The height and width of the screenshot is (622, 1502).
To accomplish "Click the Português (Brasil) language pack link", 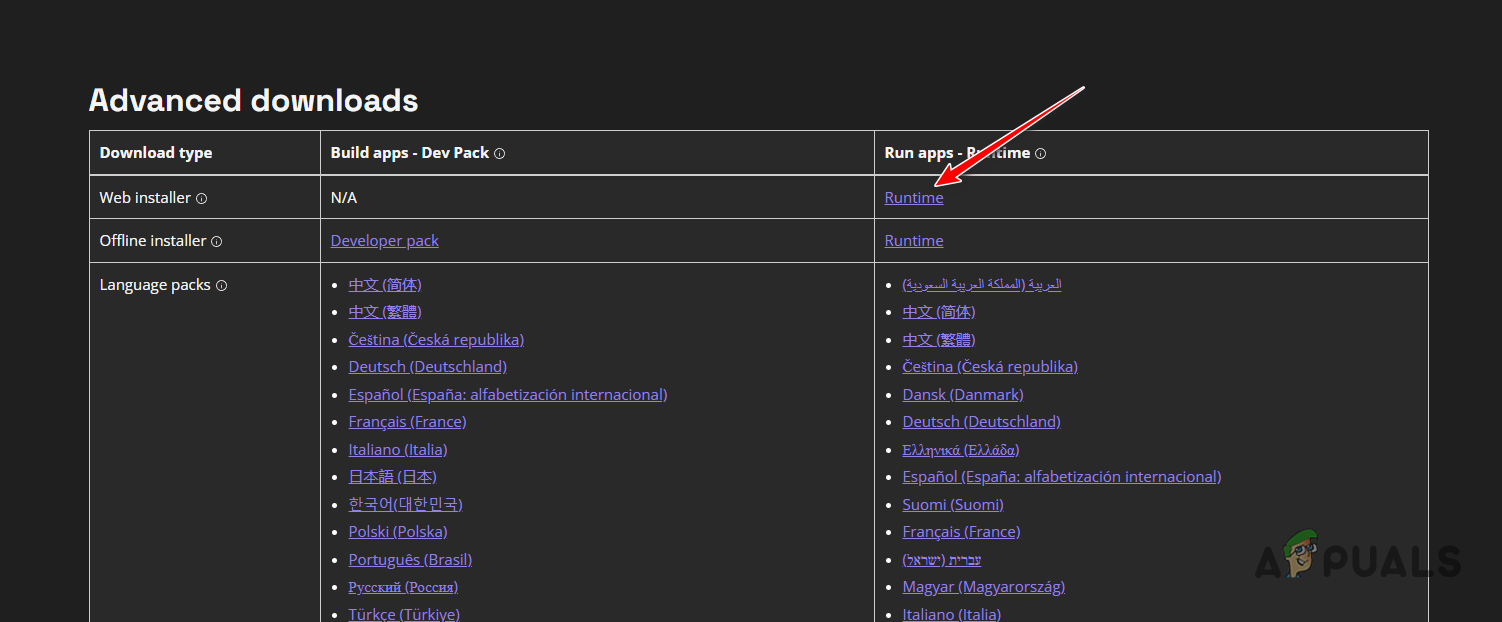I will click(x=410, y=559).
